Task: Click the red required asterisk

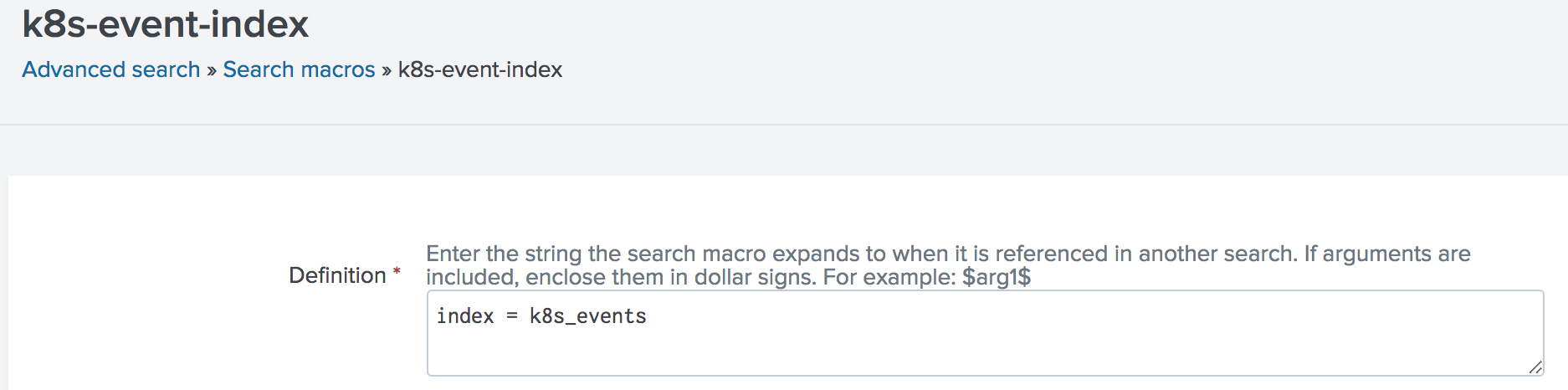Action: click(397, 272)
